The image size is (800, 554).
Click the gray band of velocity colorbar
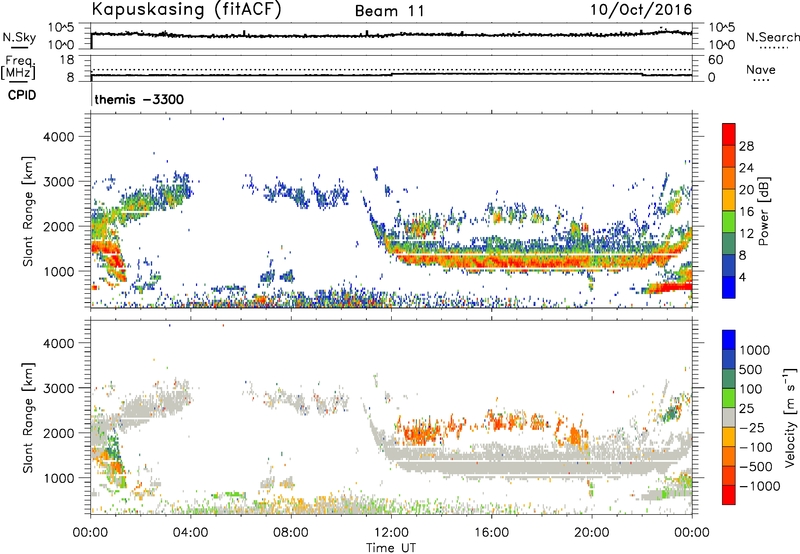tap(729, 417)
